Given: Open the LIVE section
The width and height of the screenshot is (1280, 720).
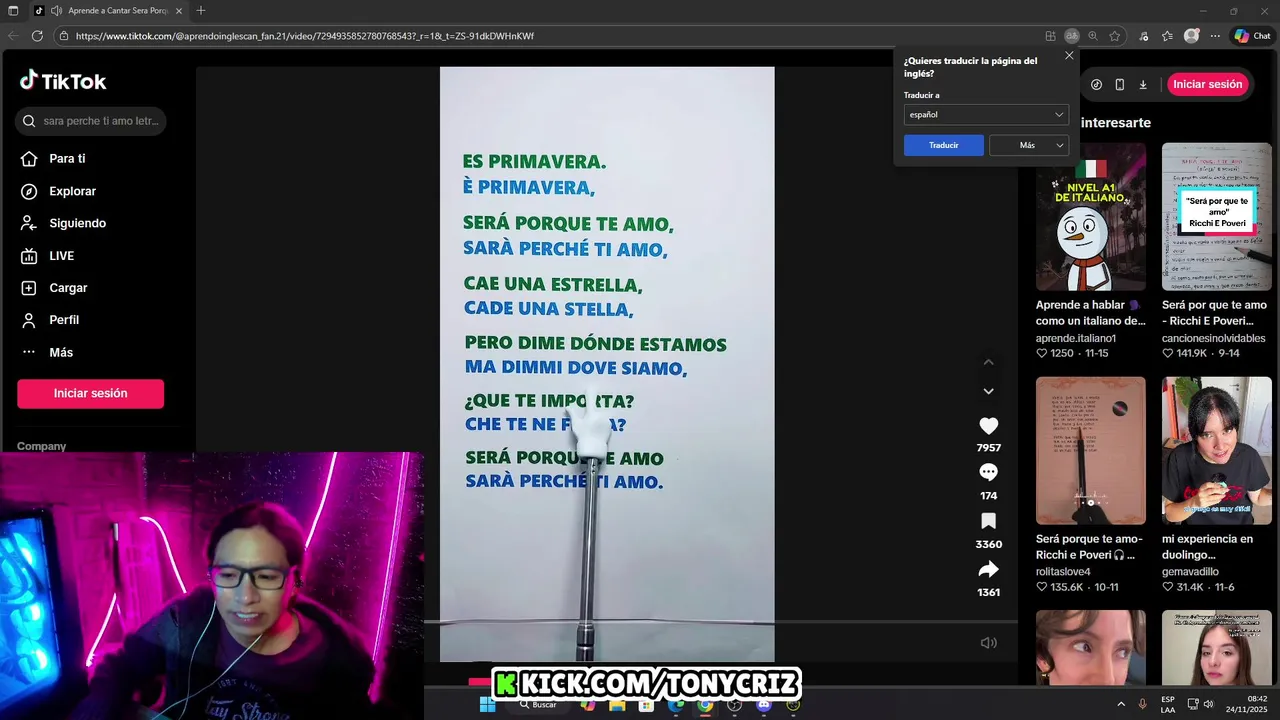Looking at the screenshot, I should pos(48,256).
